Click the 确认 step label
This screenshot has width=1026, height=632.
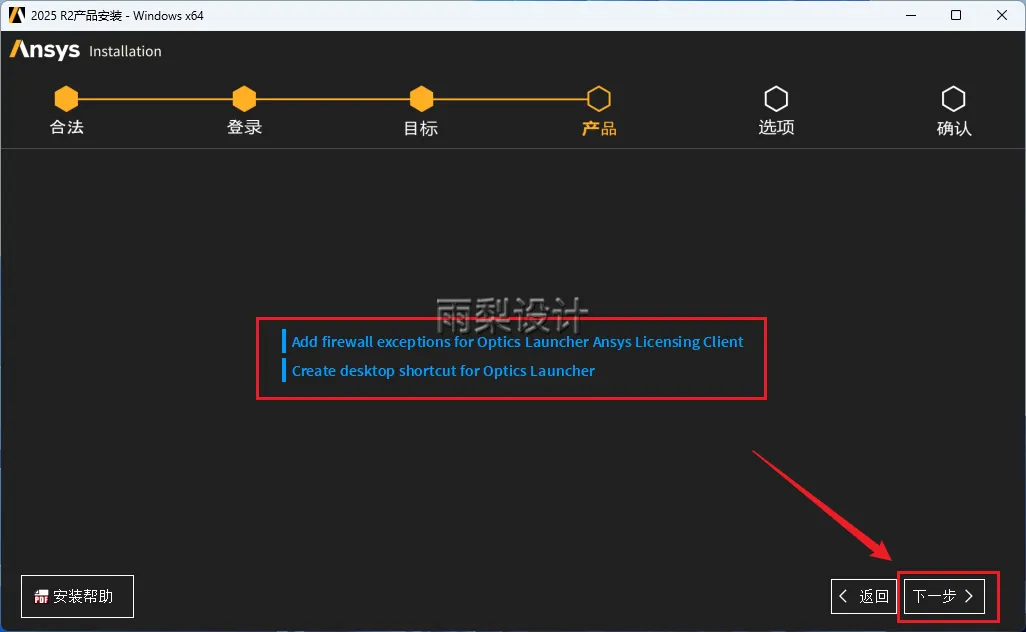954,128
